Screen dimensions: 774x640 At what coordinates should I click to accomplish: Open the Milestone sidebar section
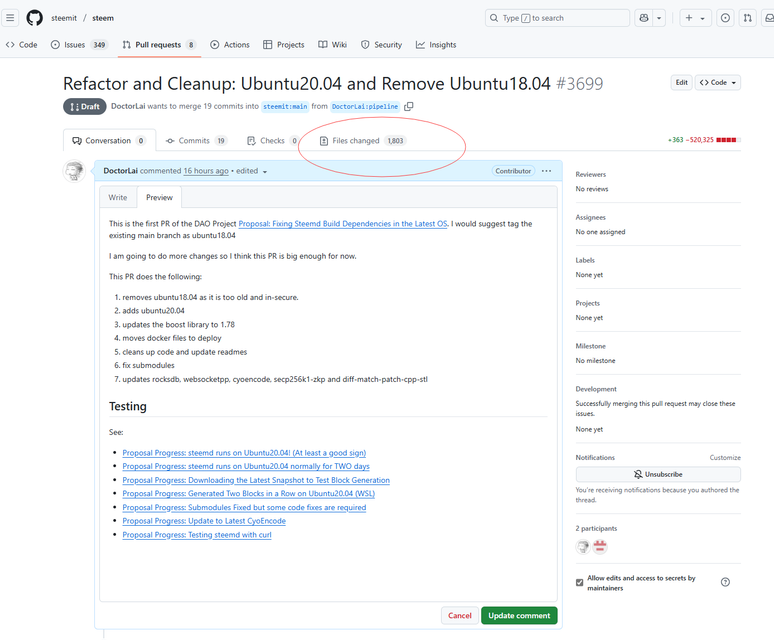590,346
